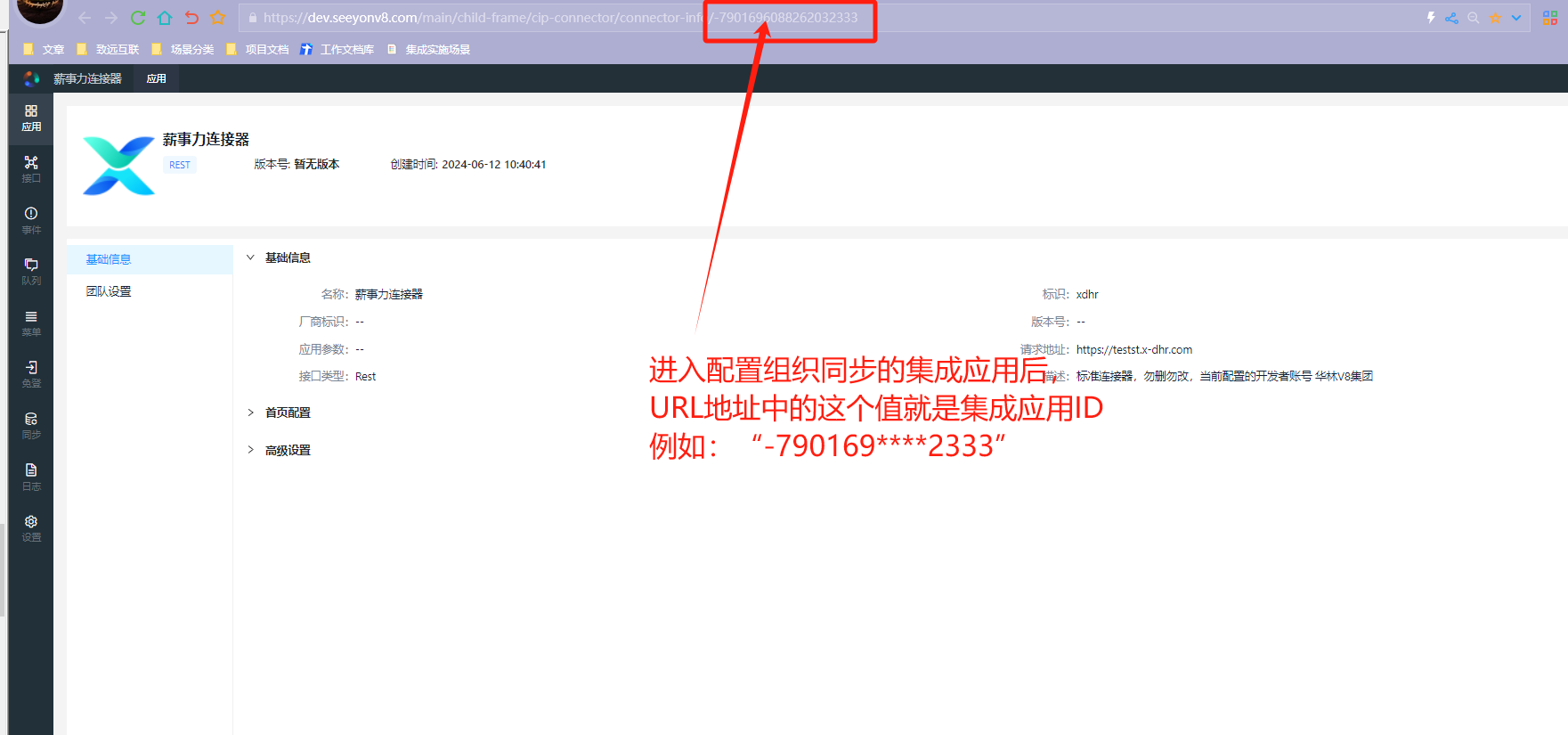Select the 团队设置 side menu item
Viewport: 1568px width, 735px height.
pyautogui.click(x=150, y=291)
